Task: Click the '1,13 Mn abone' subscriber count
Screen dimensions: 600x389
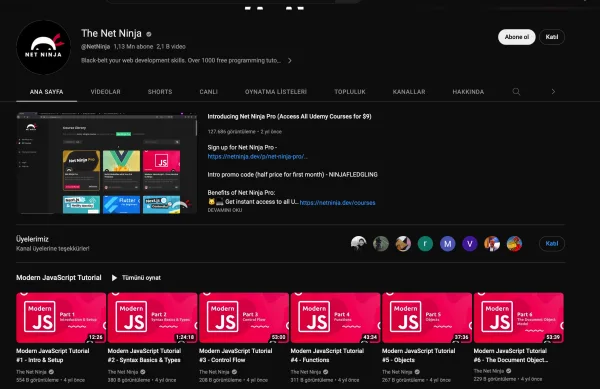Action: pyautogui.click(x=133, y=47)
